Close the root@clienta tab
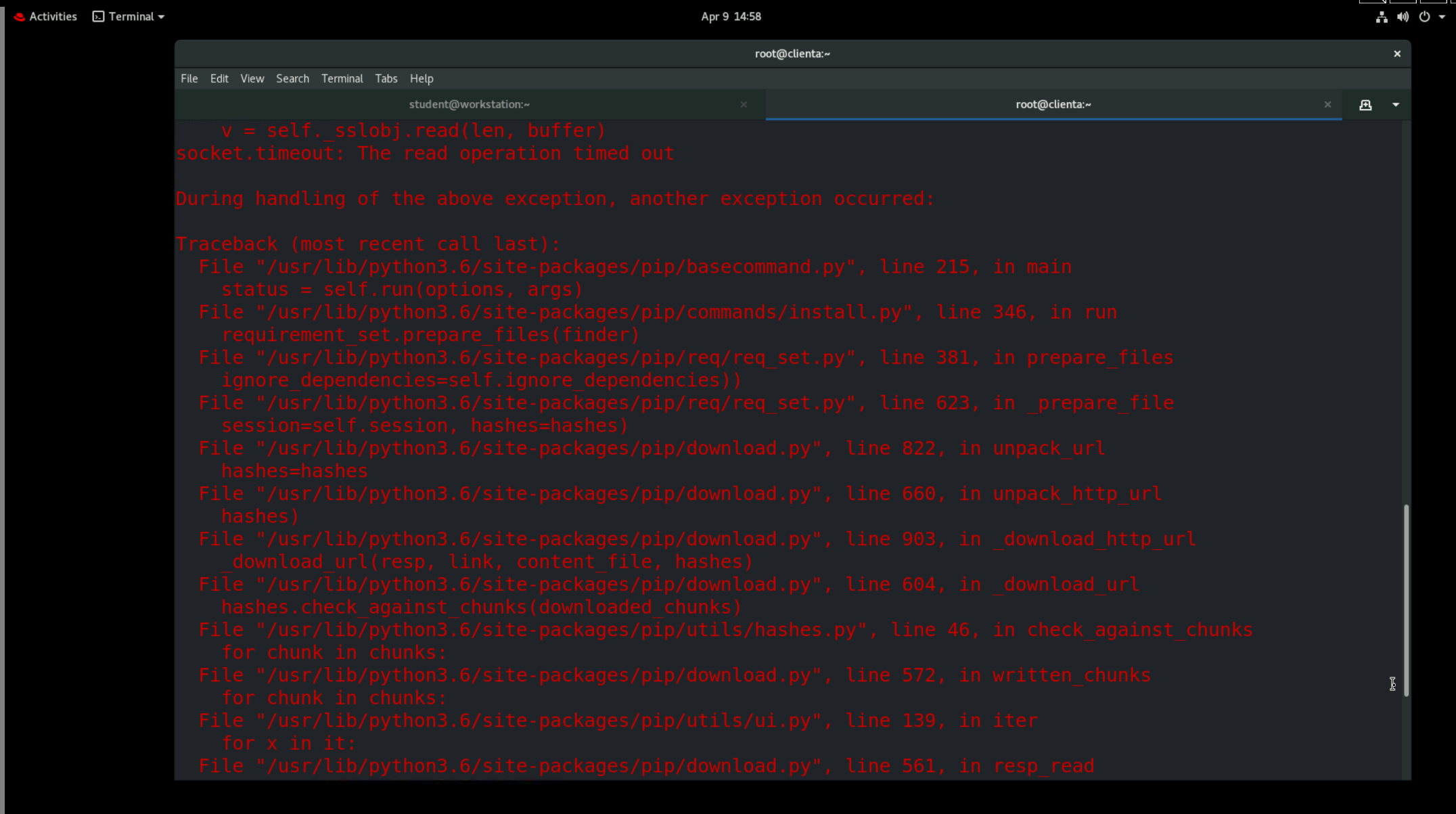The image size is (1456, 814). click(1327, 104)
